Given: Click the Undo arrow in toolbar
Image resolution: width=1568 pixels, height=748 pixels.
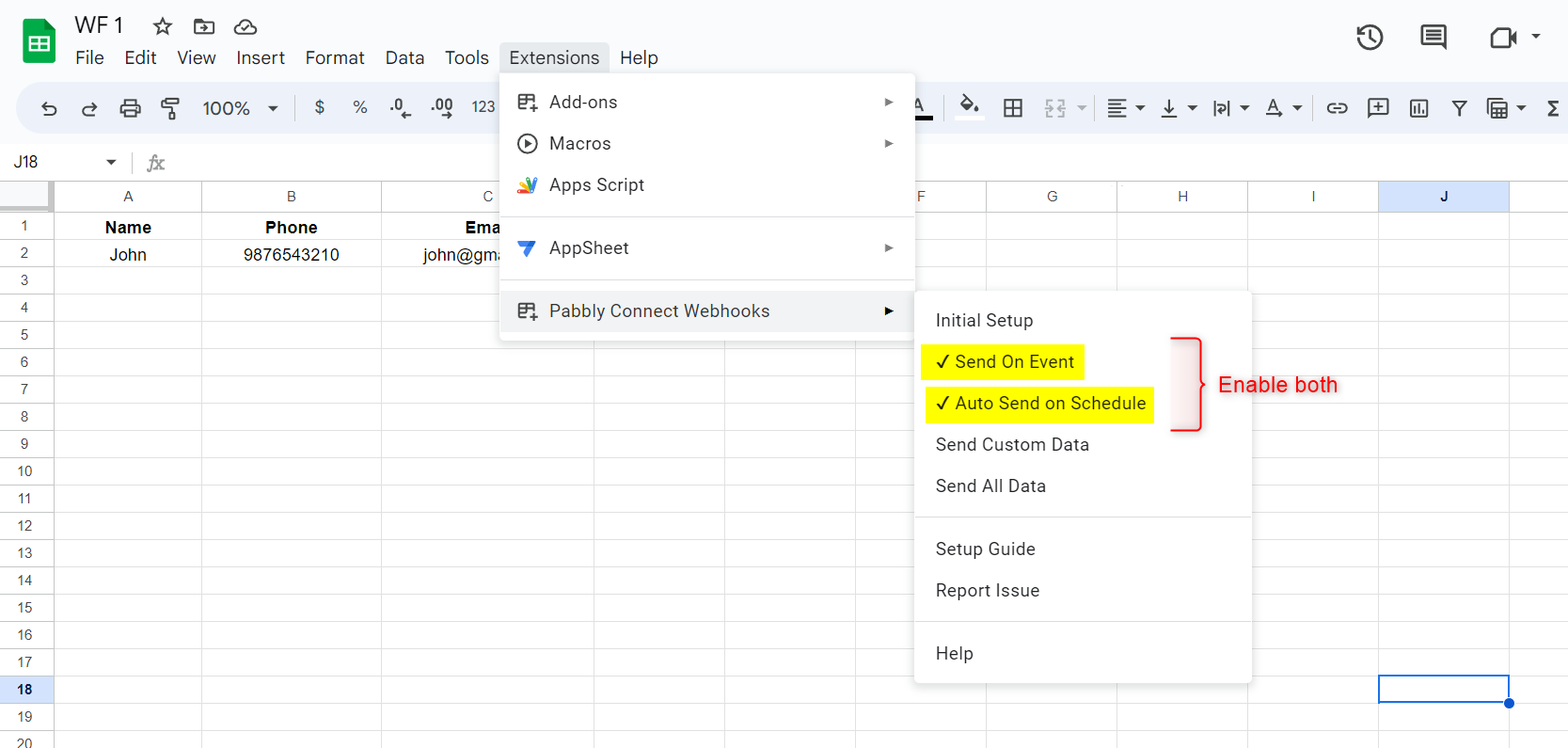Looking at the screenshot, I should (49, 108).
